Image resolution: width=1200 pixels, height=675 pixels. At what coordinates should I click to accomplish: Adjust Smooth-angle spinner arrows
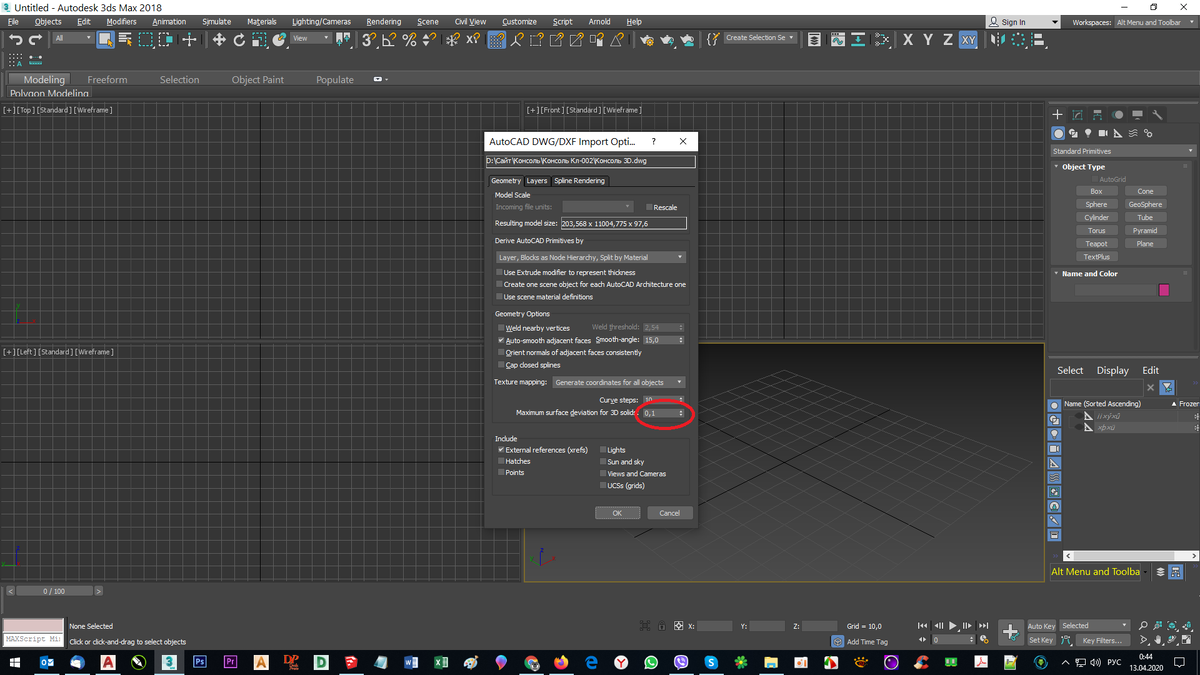[681, 340]
